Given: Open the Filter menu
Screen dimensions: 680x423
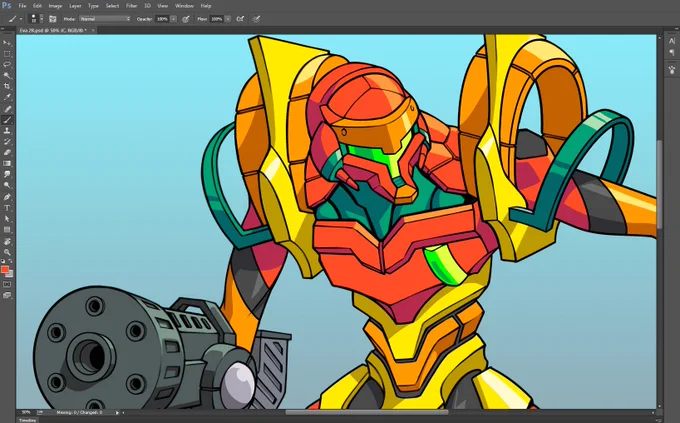Looking at the screenshot, I should [131, 6].
